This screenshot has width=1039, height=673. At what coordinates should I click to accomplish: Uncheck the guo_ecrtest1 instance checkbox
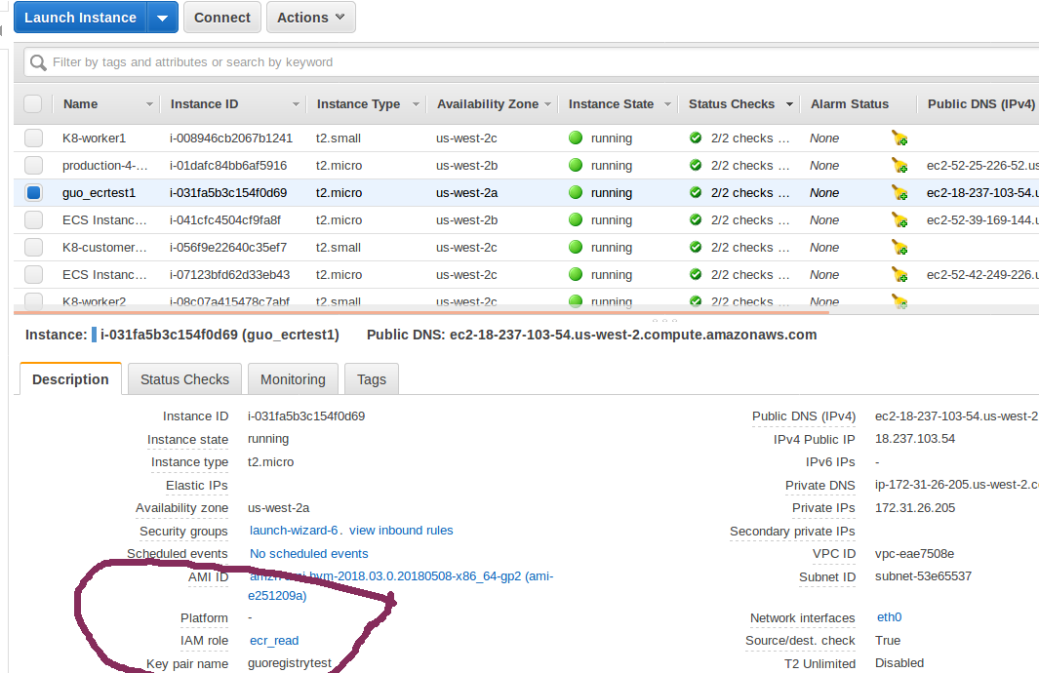(34, 193)
